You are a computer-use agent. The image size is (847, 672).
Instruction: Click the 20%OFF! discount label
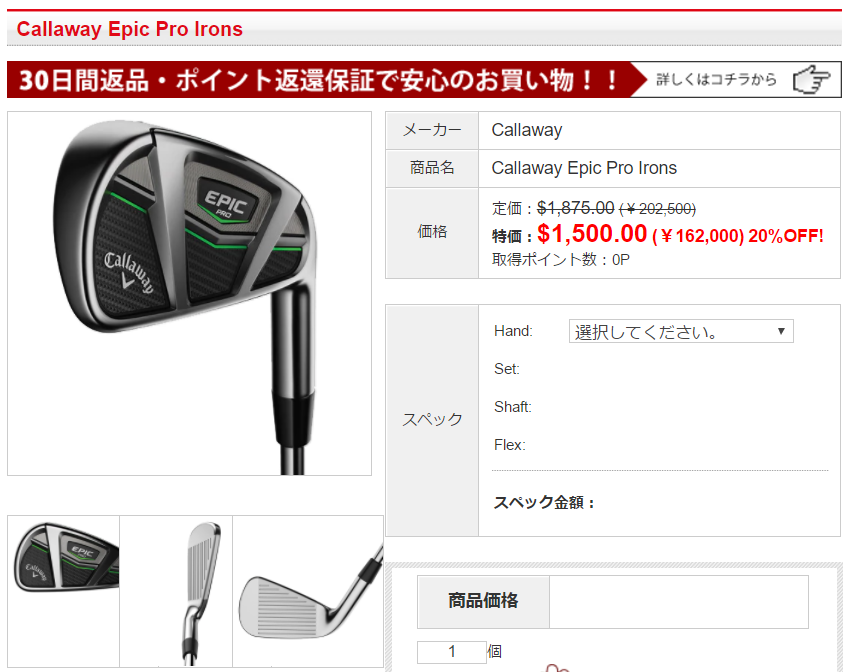point(786,236)
